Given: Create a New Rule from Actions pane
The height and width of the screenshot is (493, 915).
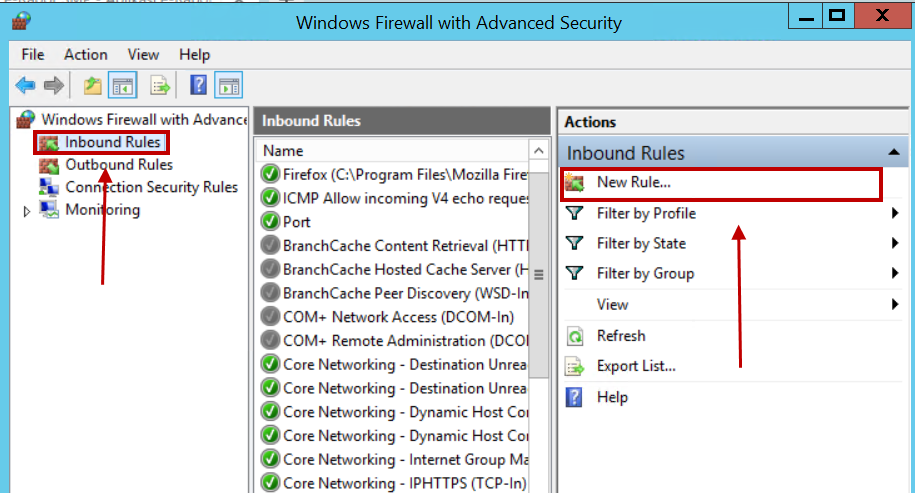Looking at the screenshot, I should [x=721, y=183].
